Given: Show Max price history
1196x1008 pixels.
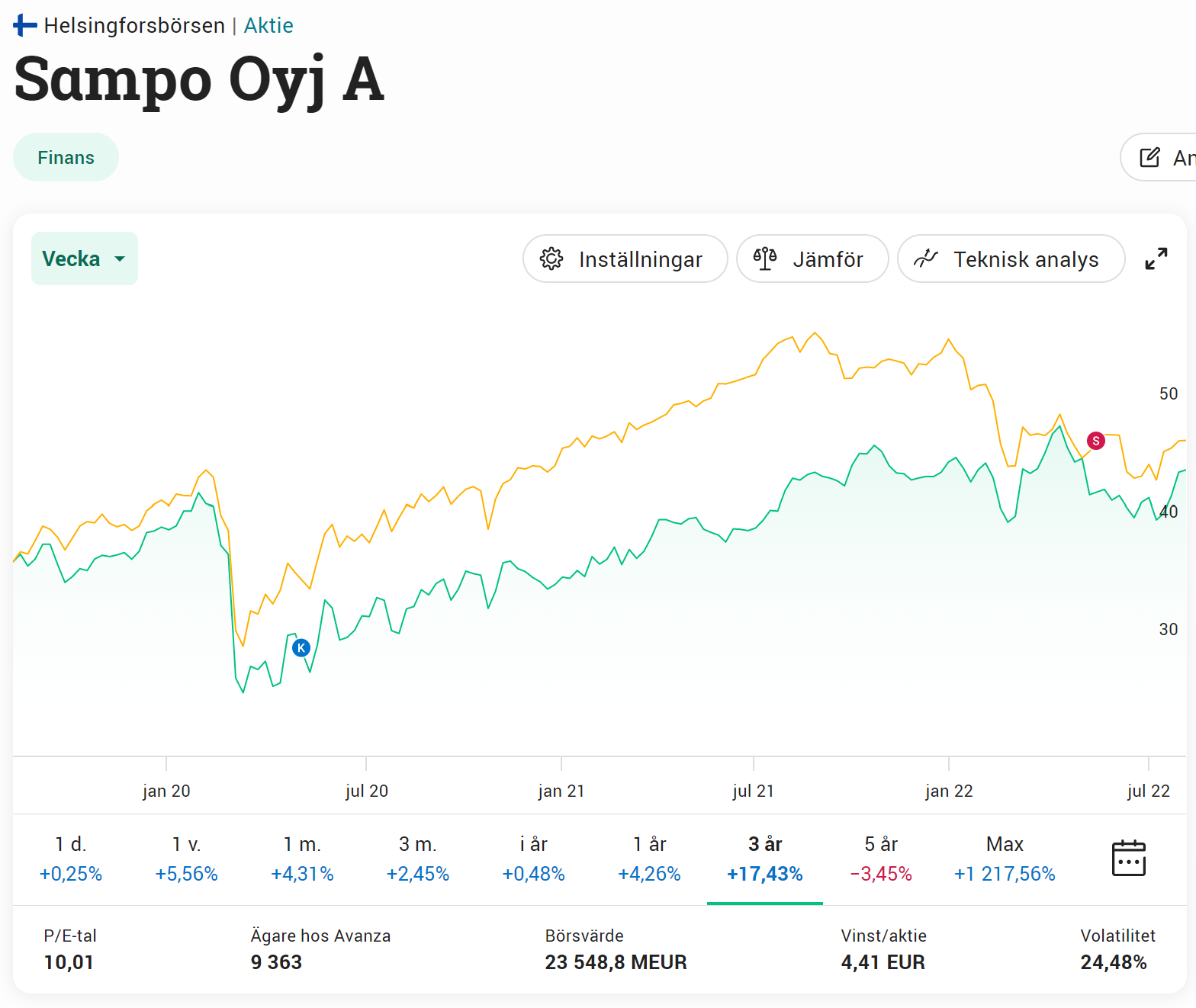Looking at the screenshot, I should [x=1005, y=859].
